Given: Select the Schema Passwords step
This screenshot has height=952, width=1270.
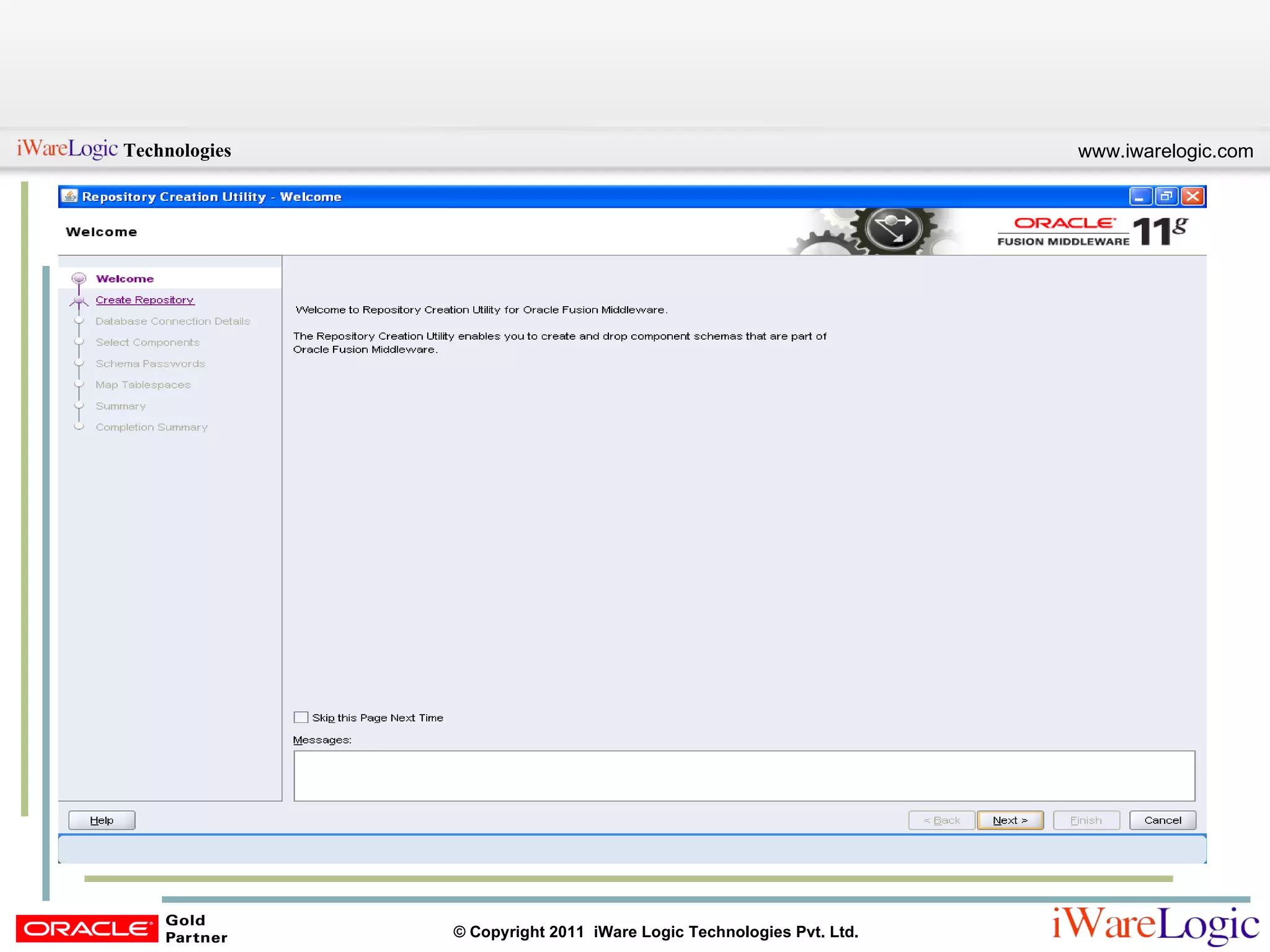Looking at the screenshot, I should point(150,364).
